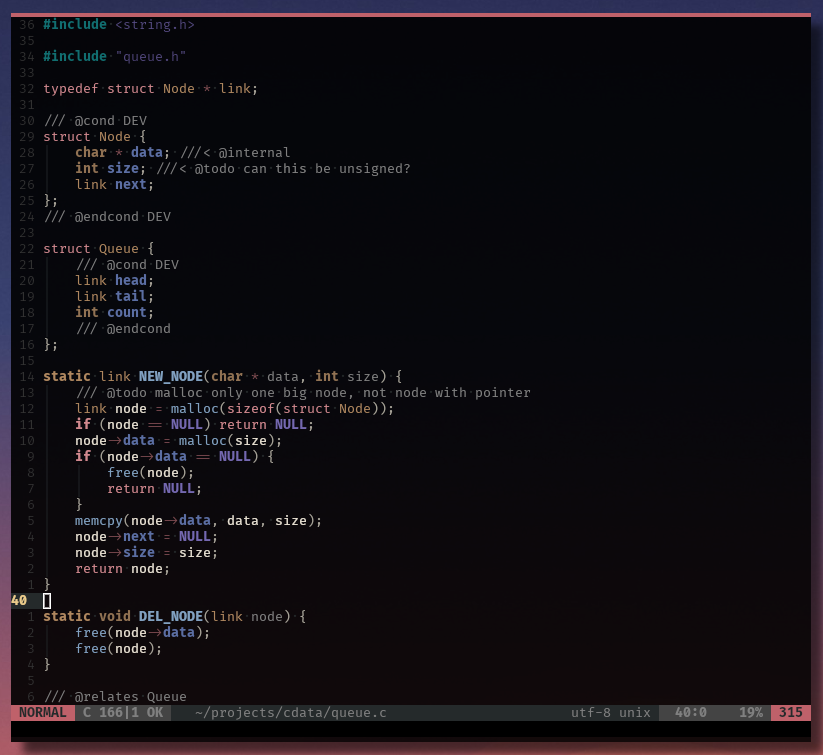Click the 'typedef struct Node * link;' line
The height and width of the screenshot is (755, 823).
[x=151, y=89]
